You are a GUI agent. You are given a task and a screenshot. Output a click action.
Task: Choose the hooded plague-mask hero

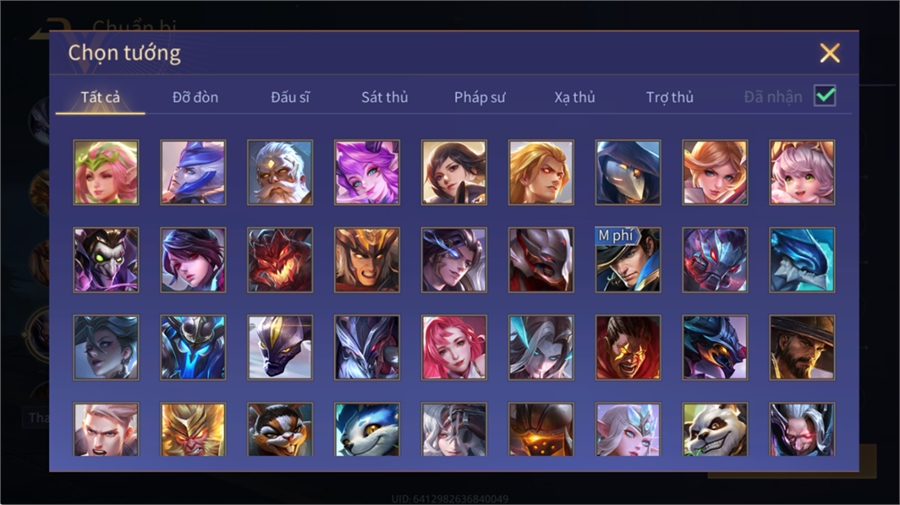pyautogui.click(x=628, y=172)
